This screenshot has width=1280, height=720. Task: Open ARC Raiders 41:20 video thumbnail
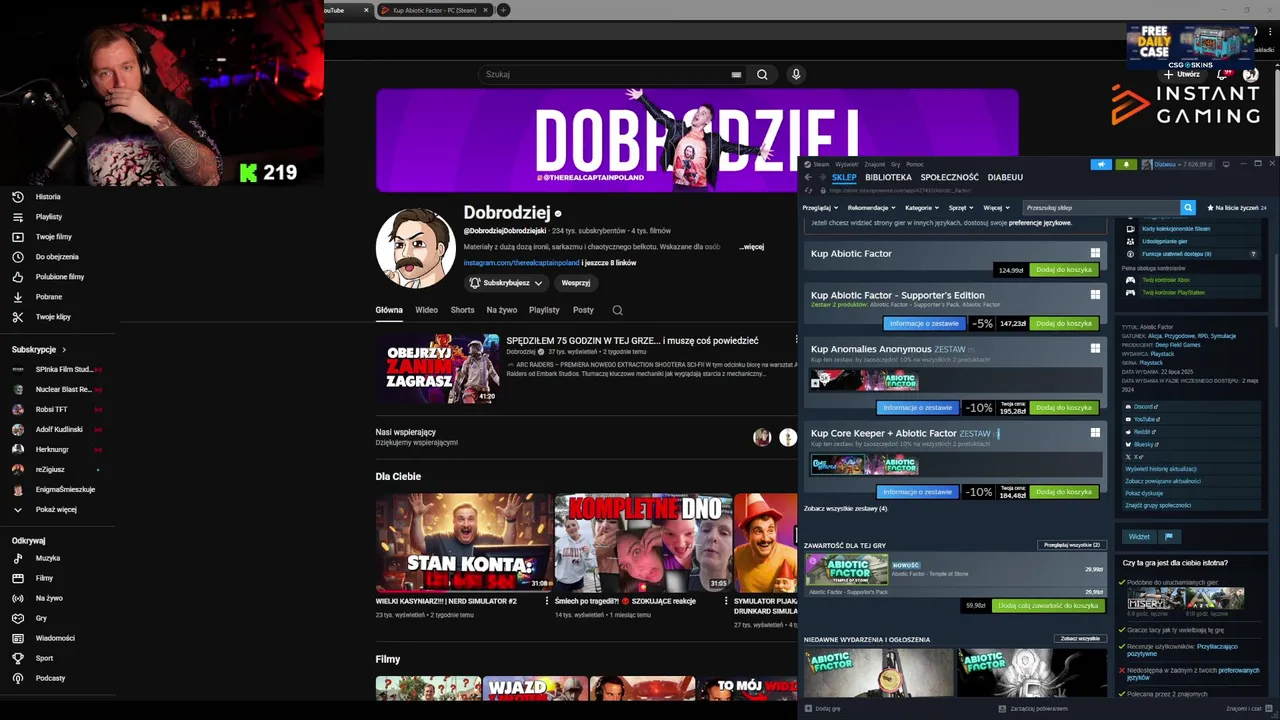437,368
